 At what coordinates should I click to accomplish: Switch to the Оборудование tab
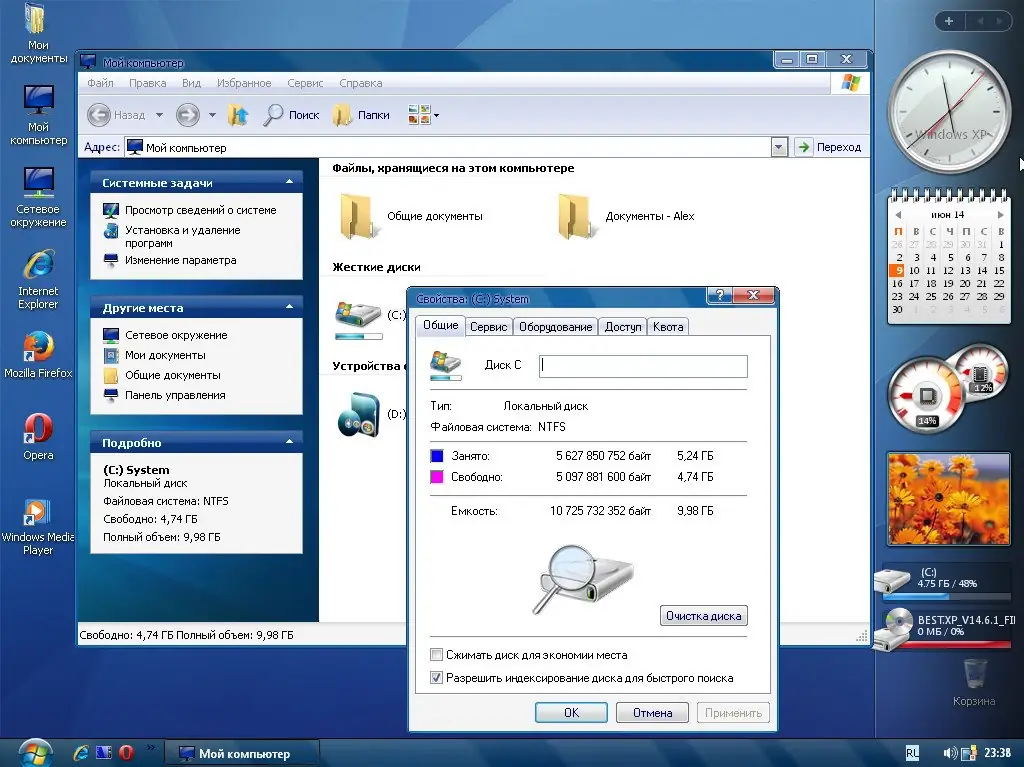(556, 327)
